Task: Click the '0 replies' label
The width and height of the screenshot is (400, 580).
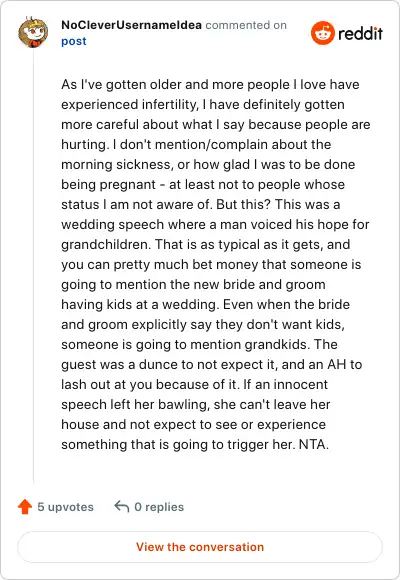Action: [159, 507]
